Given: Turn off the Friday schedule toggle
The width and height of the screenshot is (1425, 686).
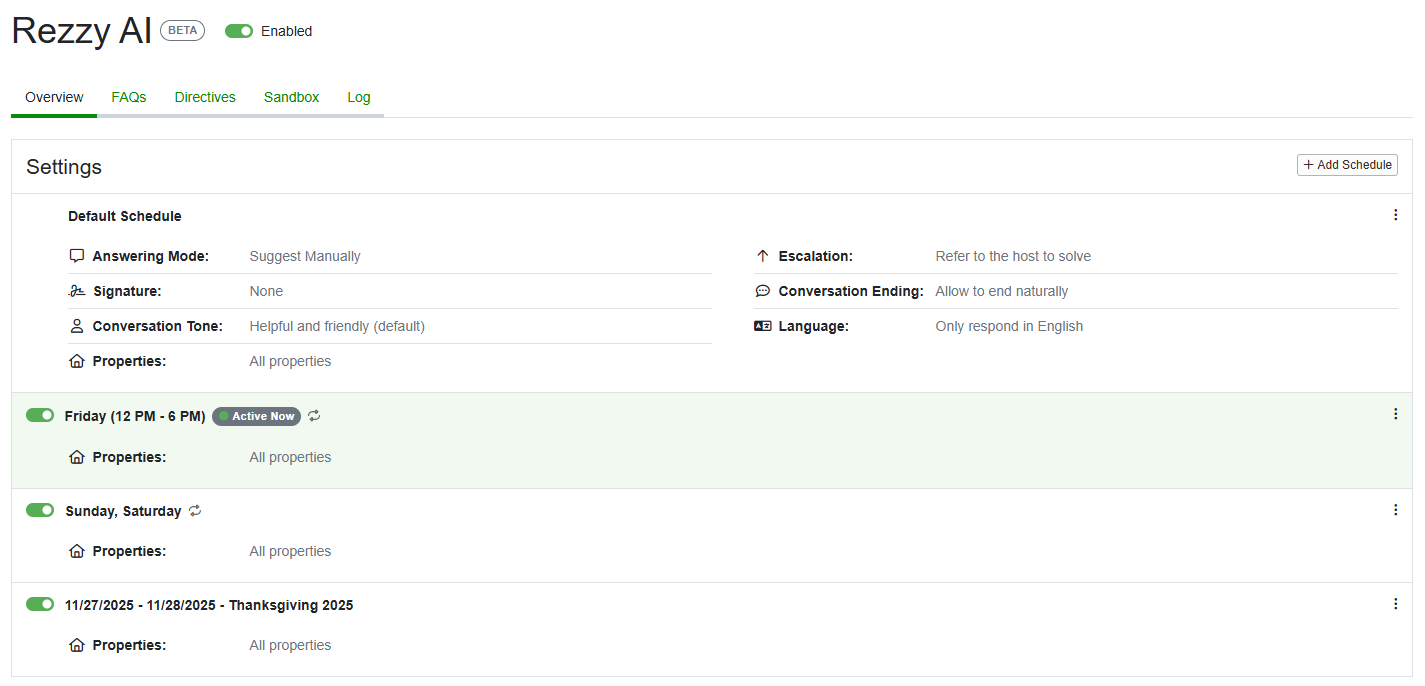Looking at the screenshot, I should (x=39, y=414).
